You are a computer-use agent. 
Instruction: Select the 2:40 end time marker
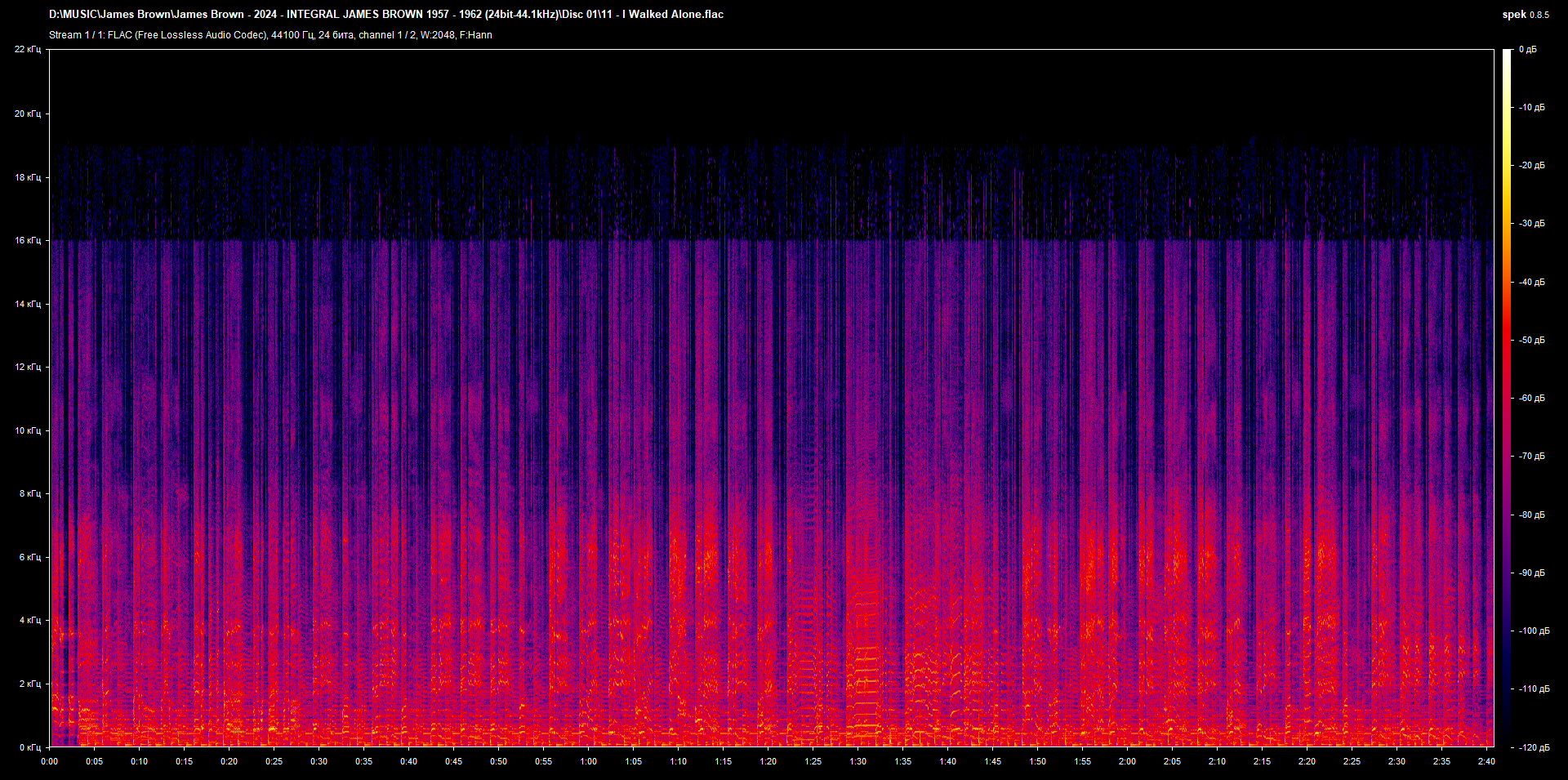(x=1486, y=761)
